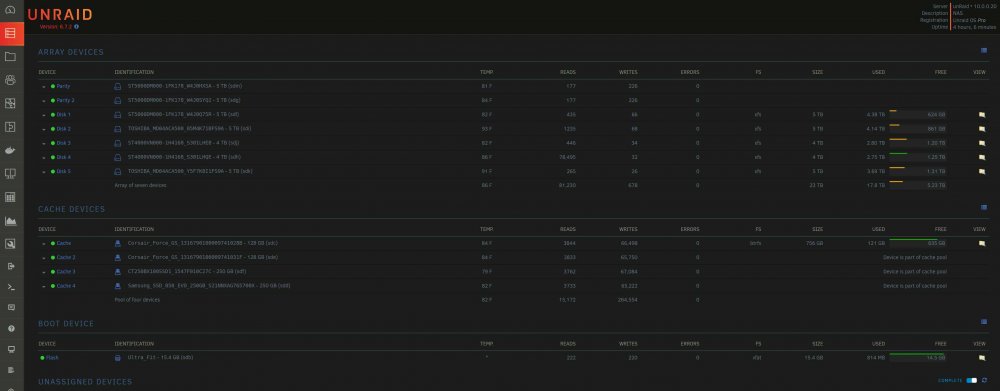Browse Disk 3 with its view folder icon
Screen dimensions: 1000x391
point(982,143)
